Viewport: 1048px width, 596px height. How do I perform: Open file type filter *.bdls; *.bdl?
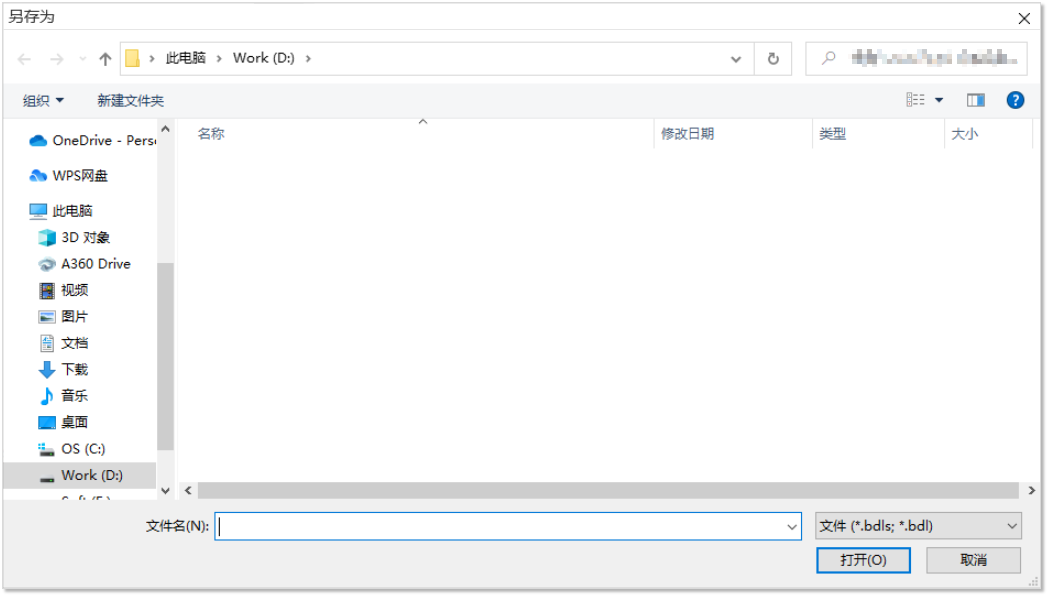[918, 527]
